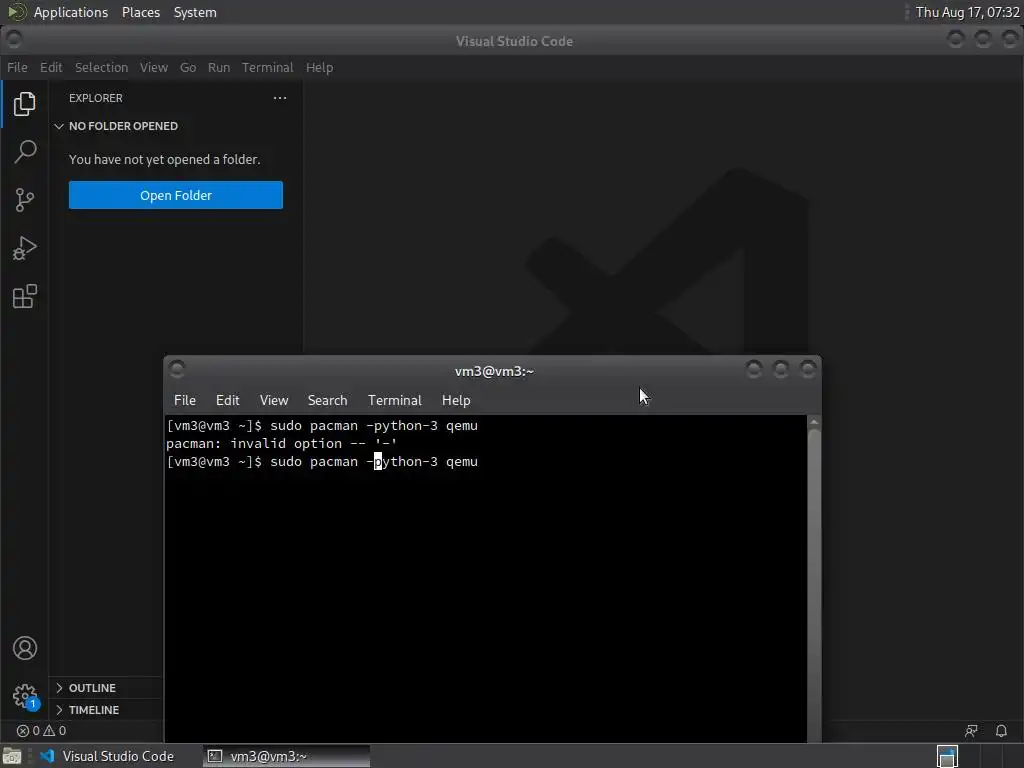Open the Search view in activity bar

click(25, 152)
